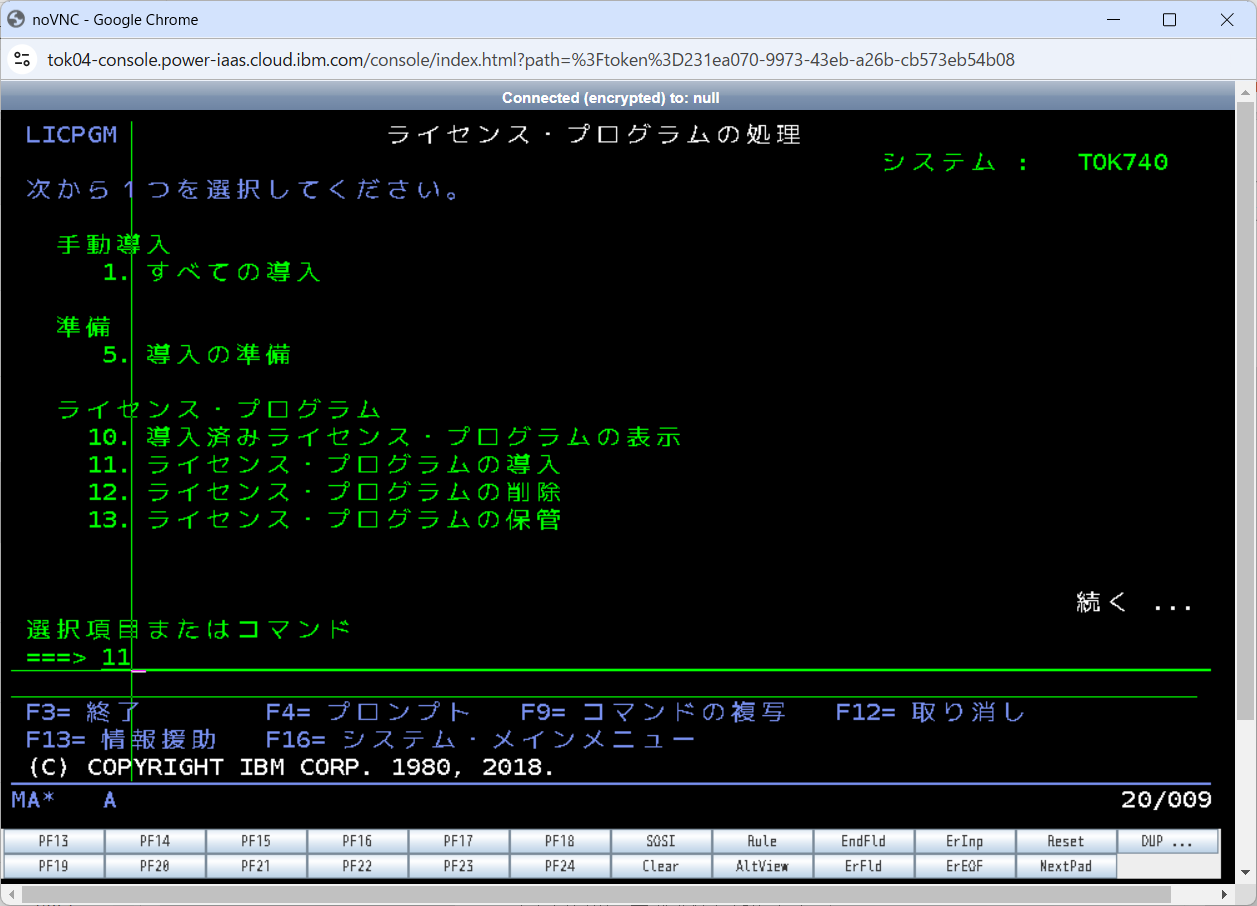
Task: Click the PF19 key button
Action: coord(54,866)
